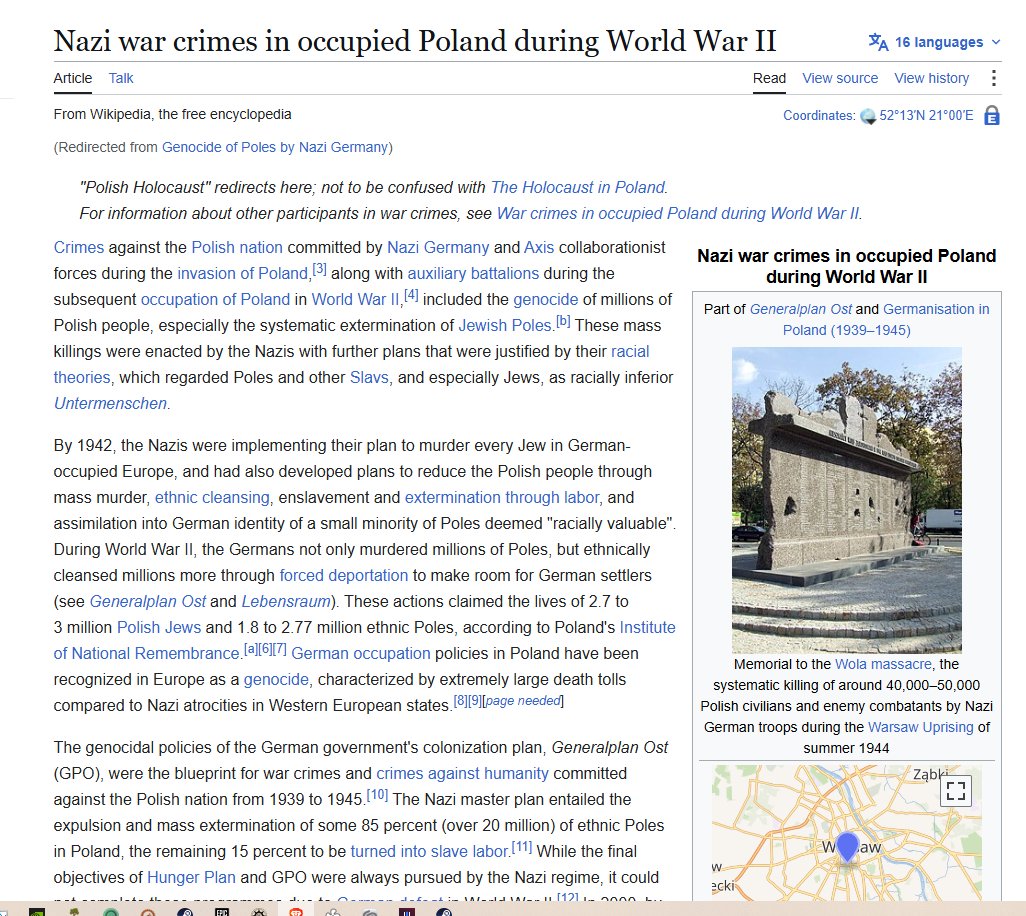Switch to the Article tab
This screenshot has height=916, width=1026.
73,78
